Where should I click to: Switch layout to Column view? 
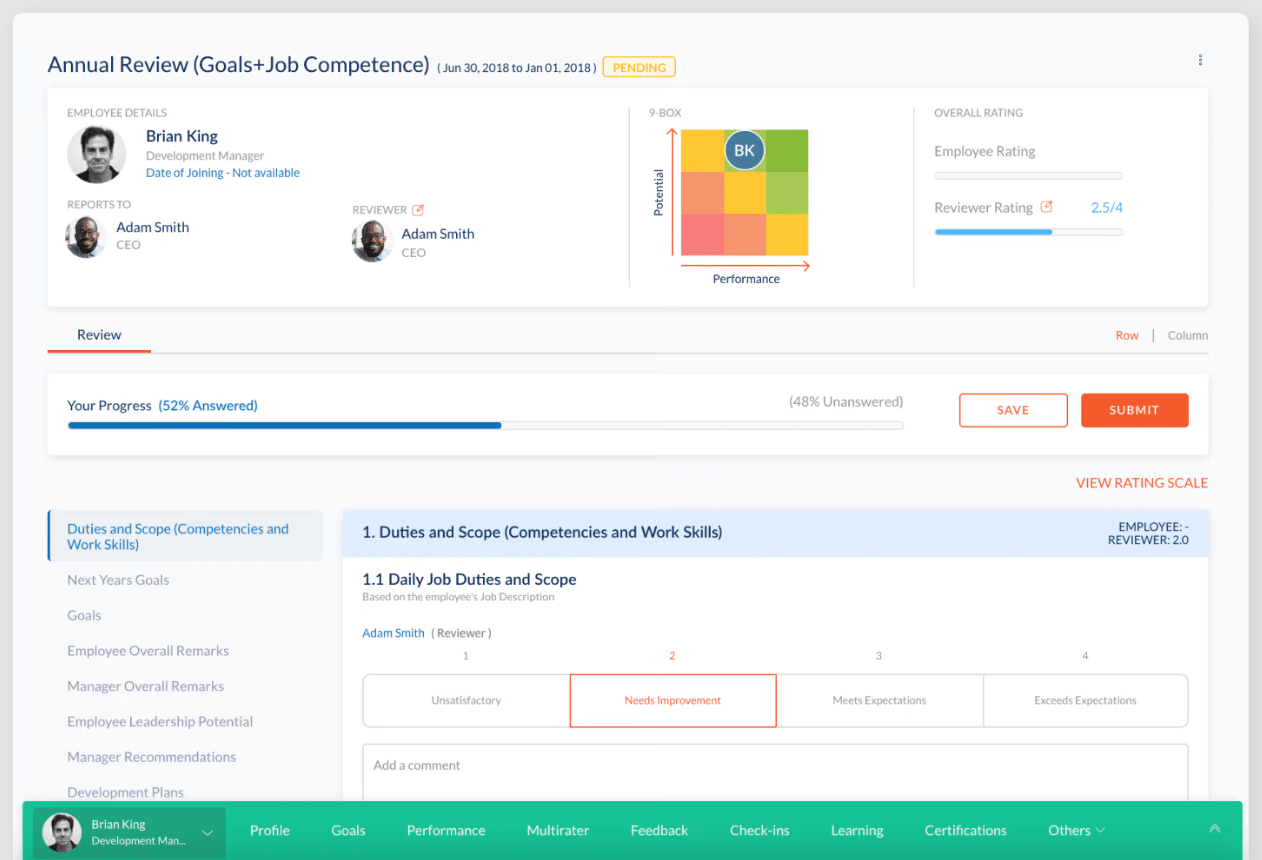tap(1188, 335)
